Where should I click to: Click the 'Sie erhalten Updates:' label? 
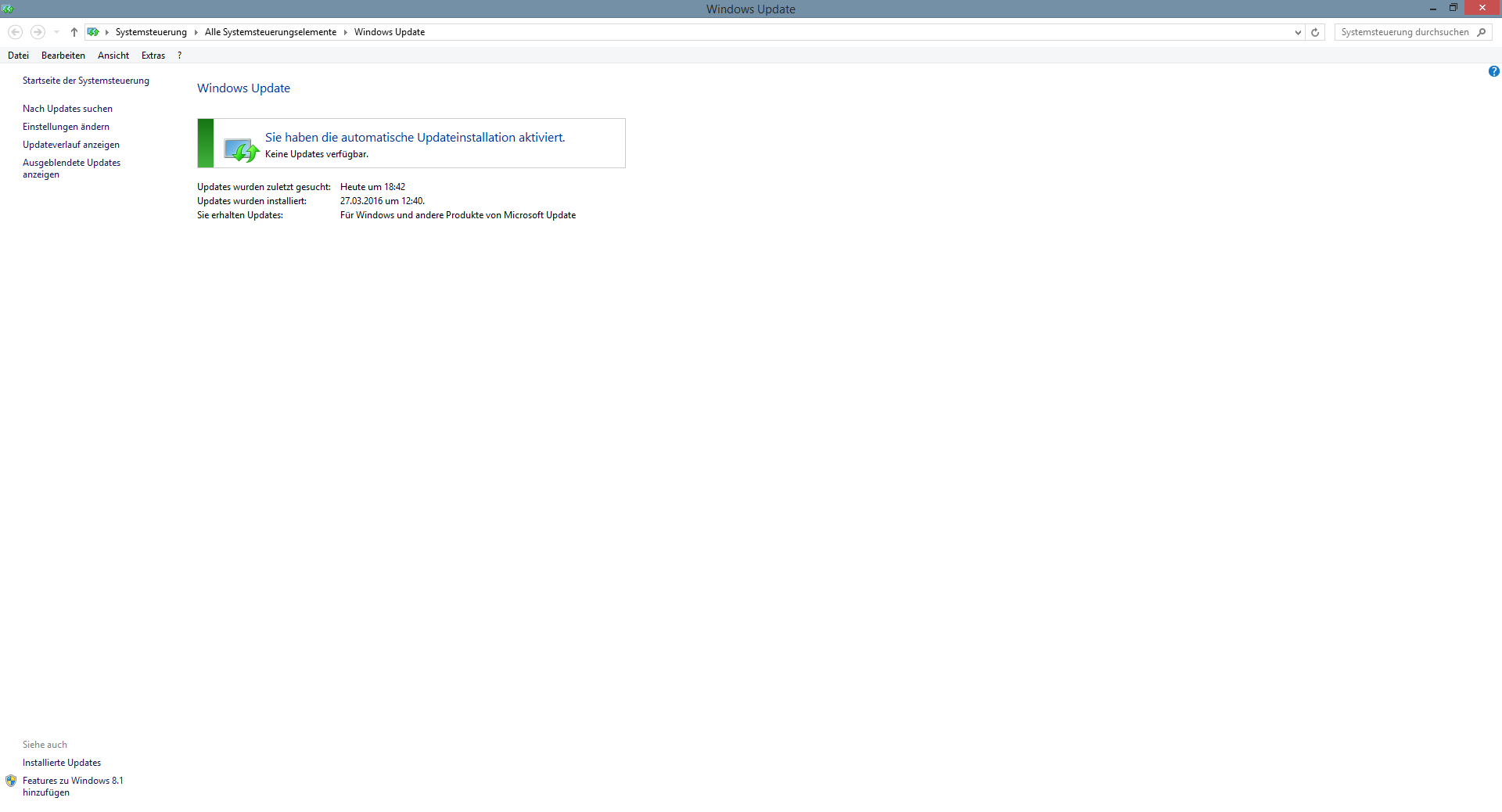coord(240,215)
